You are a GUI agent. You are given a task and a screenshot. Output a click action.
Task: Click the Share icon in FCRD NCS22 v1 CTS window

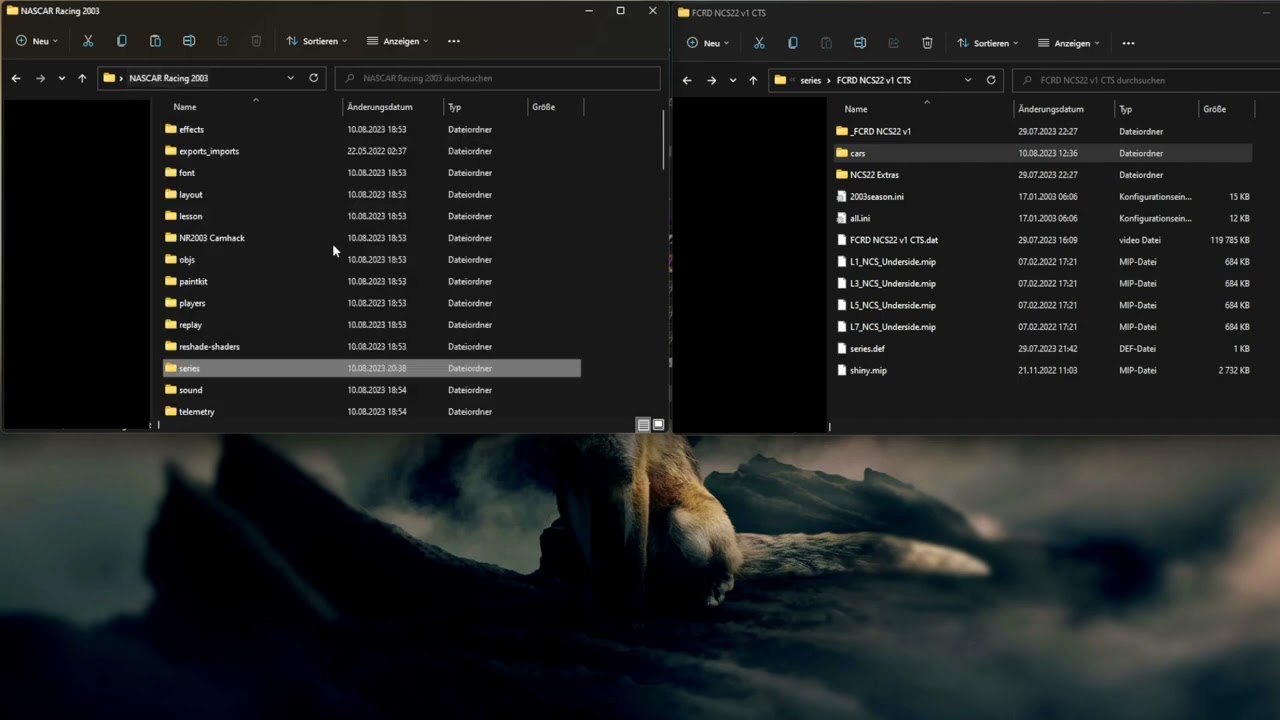click(x=893, y=43)
